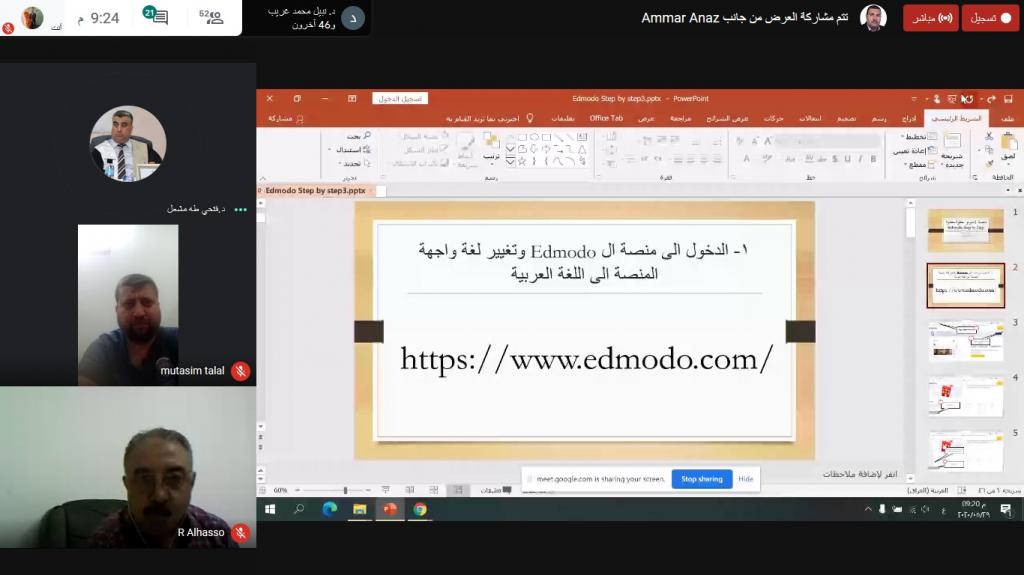Click the live streaming indicator button
The image size is (1024, 575).
(931, 18)
